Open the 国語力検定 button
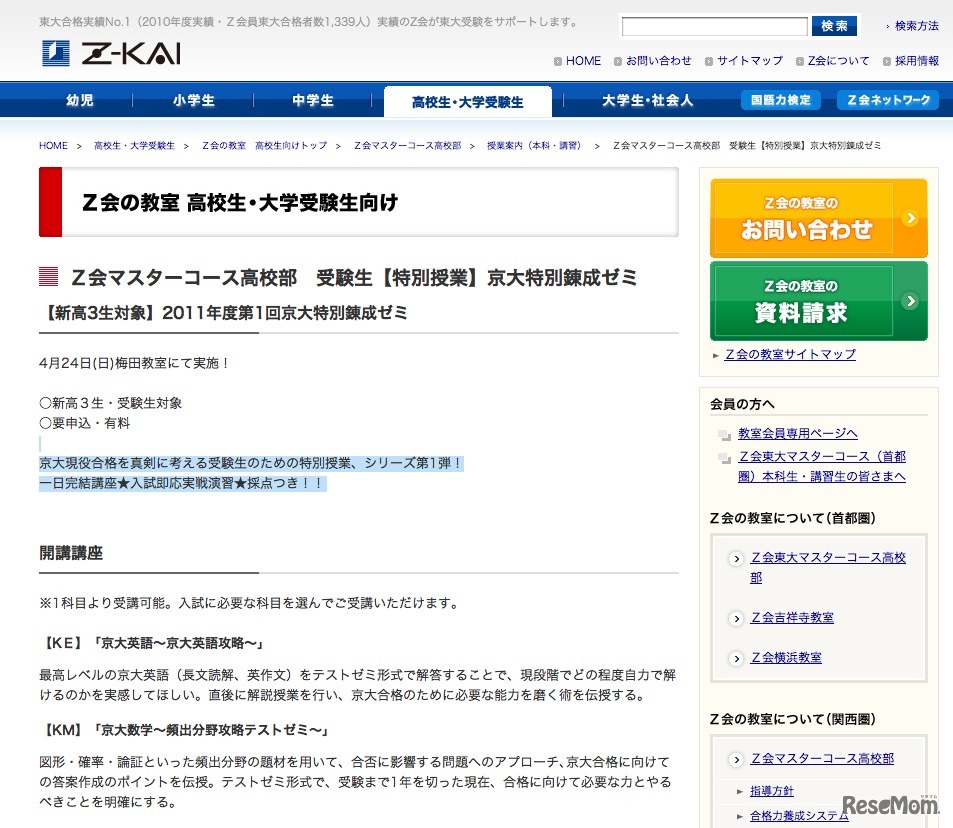The image size is (953, 828). pyautogui.click(x=780, y=100)
